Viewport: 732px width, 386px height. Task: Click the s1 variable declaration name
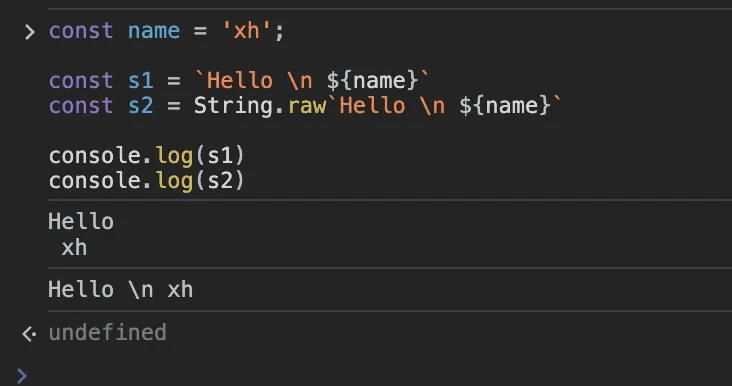click(x=141, y=81)
